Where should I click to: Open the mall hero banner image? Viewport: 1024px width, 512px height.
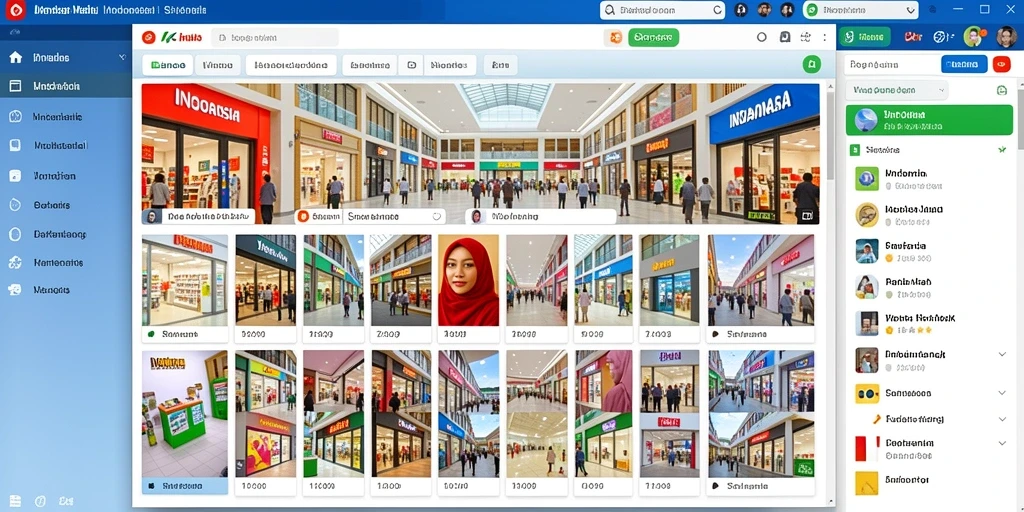point(480,153)
